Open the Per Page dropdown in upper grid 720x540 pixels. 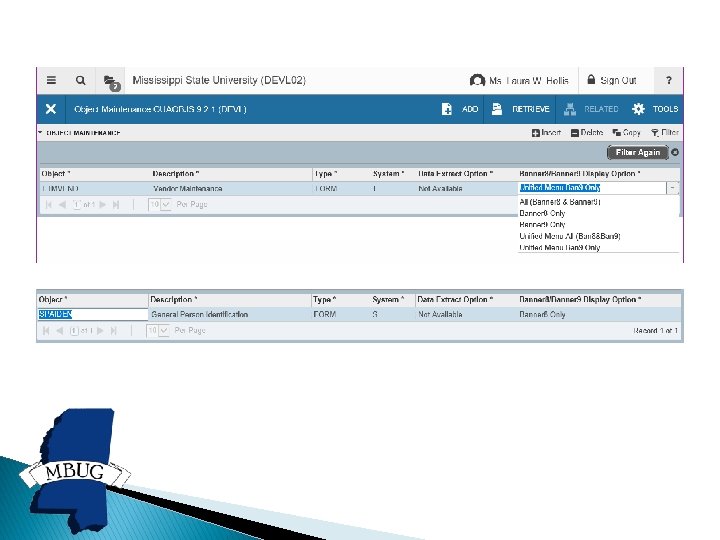point(159,205)
